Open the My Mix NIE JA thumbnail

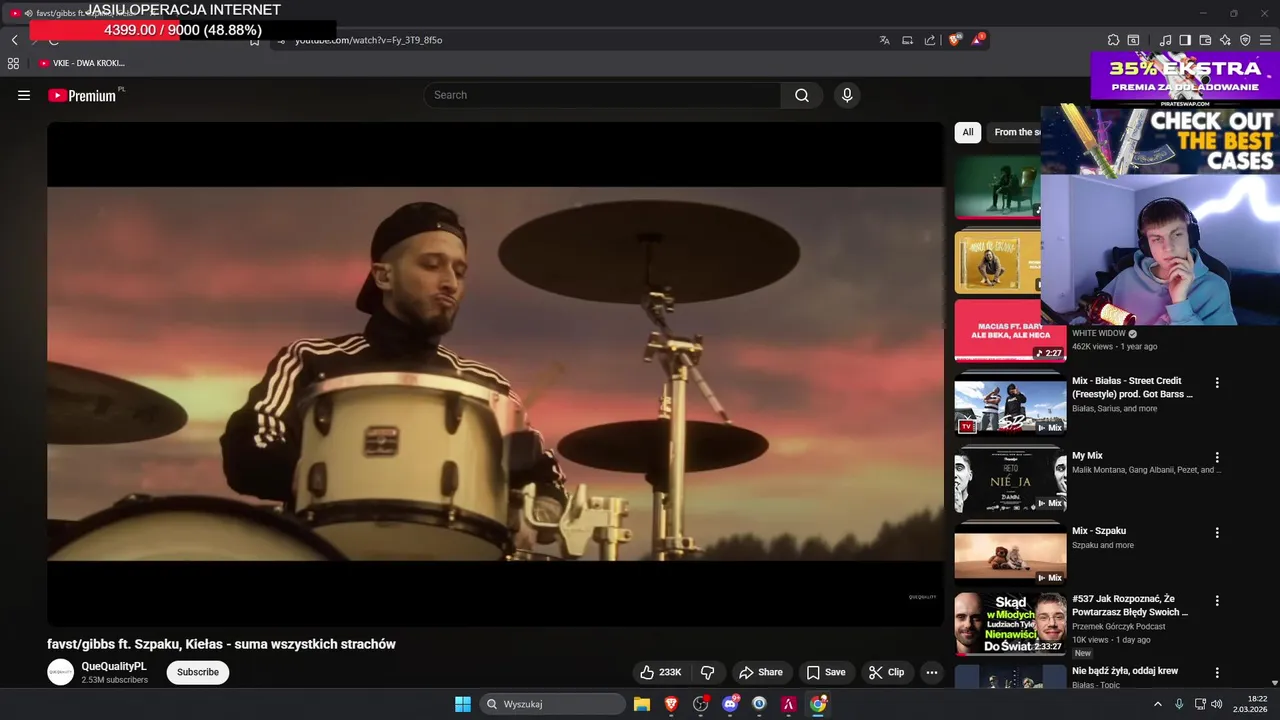(1010, 479)
